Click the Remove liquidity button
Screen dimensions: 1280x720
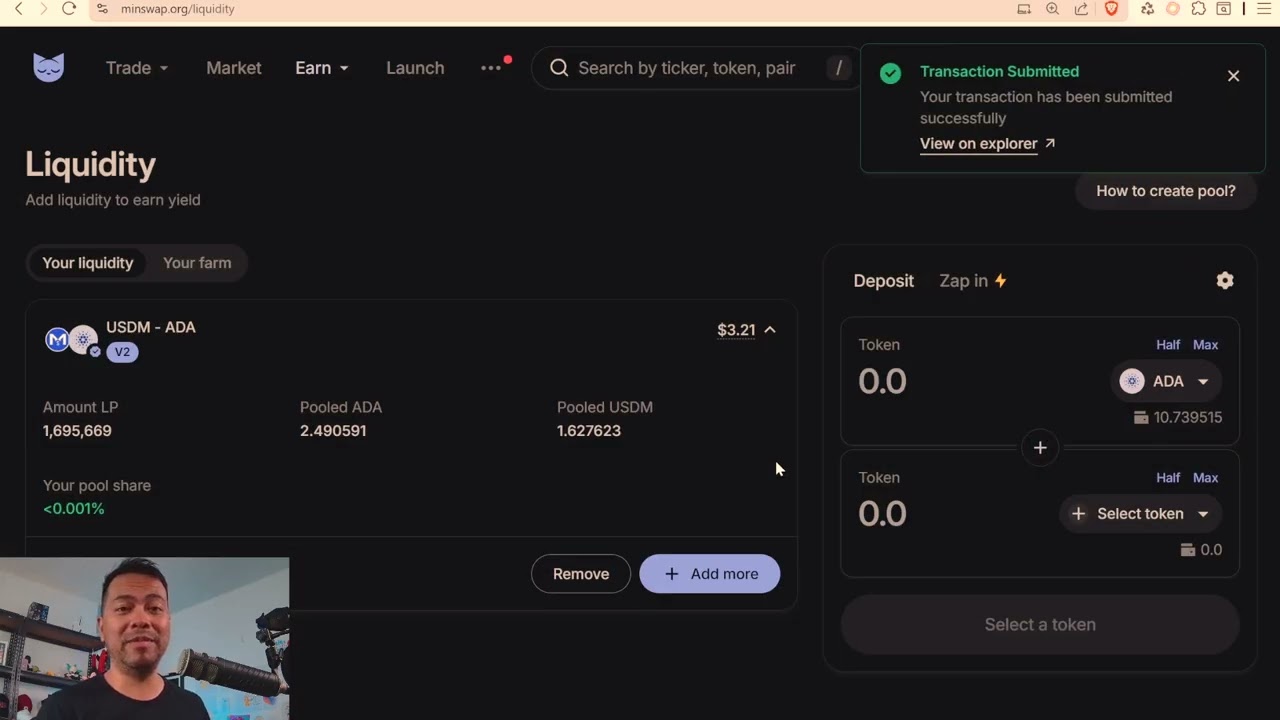pos(581,574)
